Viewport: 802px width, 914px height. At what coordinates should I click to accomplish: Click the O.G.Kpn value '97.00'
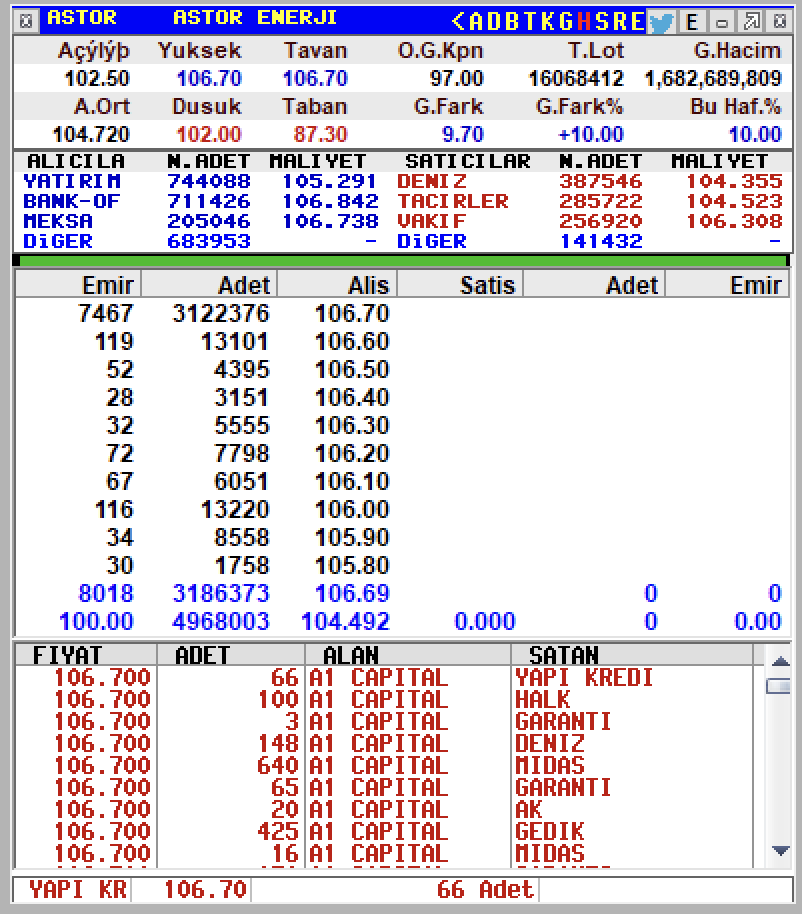coord(456,78)
